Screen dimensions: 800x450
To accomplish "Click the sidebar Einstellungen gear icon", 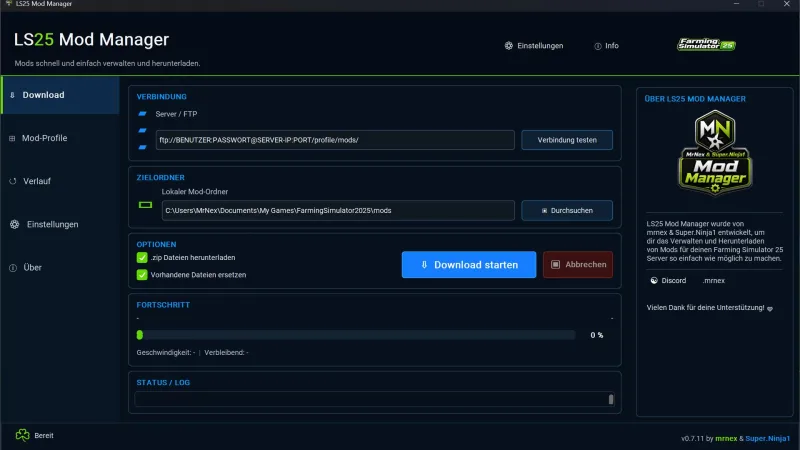I will coord(14,224).
